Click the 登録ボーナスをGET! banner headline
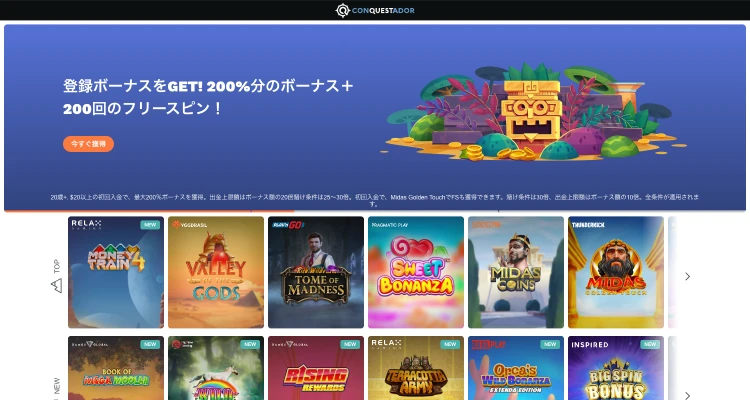This screenshot has height=400, width=750. coord(208,97)
